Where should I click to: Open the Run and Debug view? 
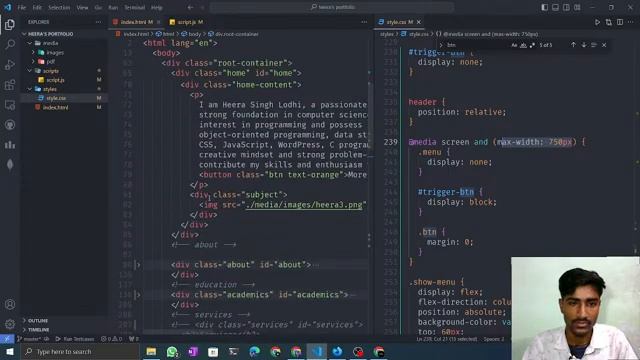point(10,64)
